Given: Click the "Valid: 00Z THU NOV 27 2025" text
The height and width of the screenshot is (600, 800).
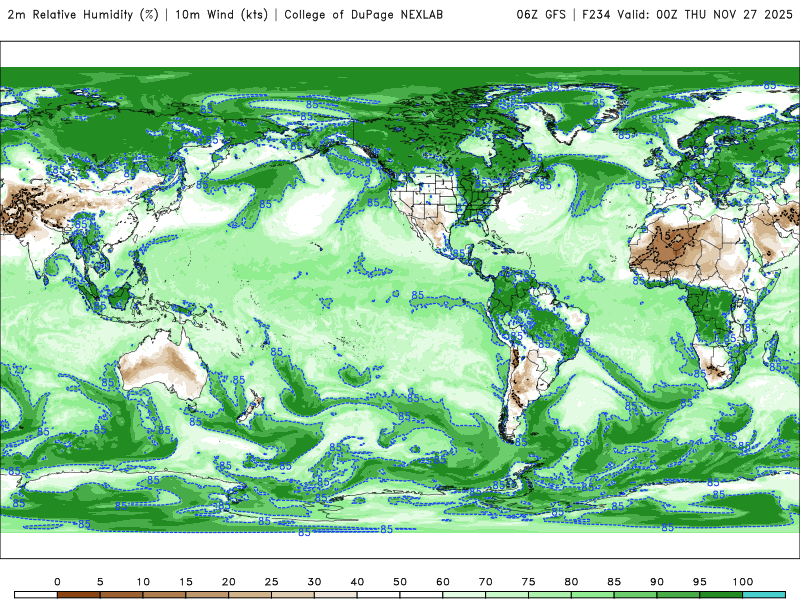Looking at the screenshot, I should click(x=705, y=15).
